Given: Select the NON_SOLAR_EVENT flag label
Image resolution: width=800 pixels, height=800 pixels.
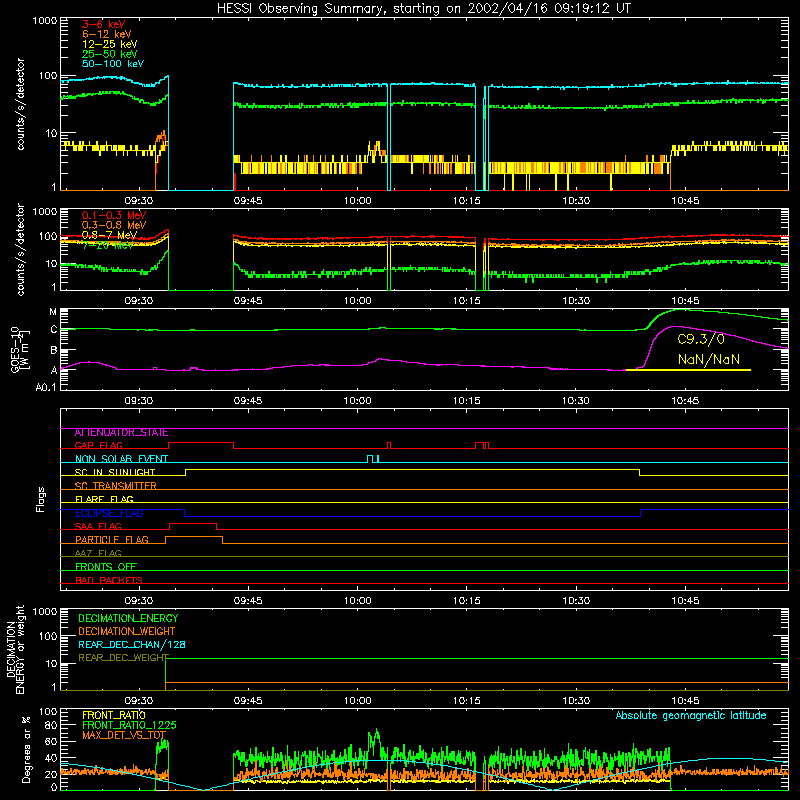Looking at the screenshot, I should (121, 459).
